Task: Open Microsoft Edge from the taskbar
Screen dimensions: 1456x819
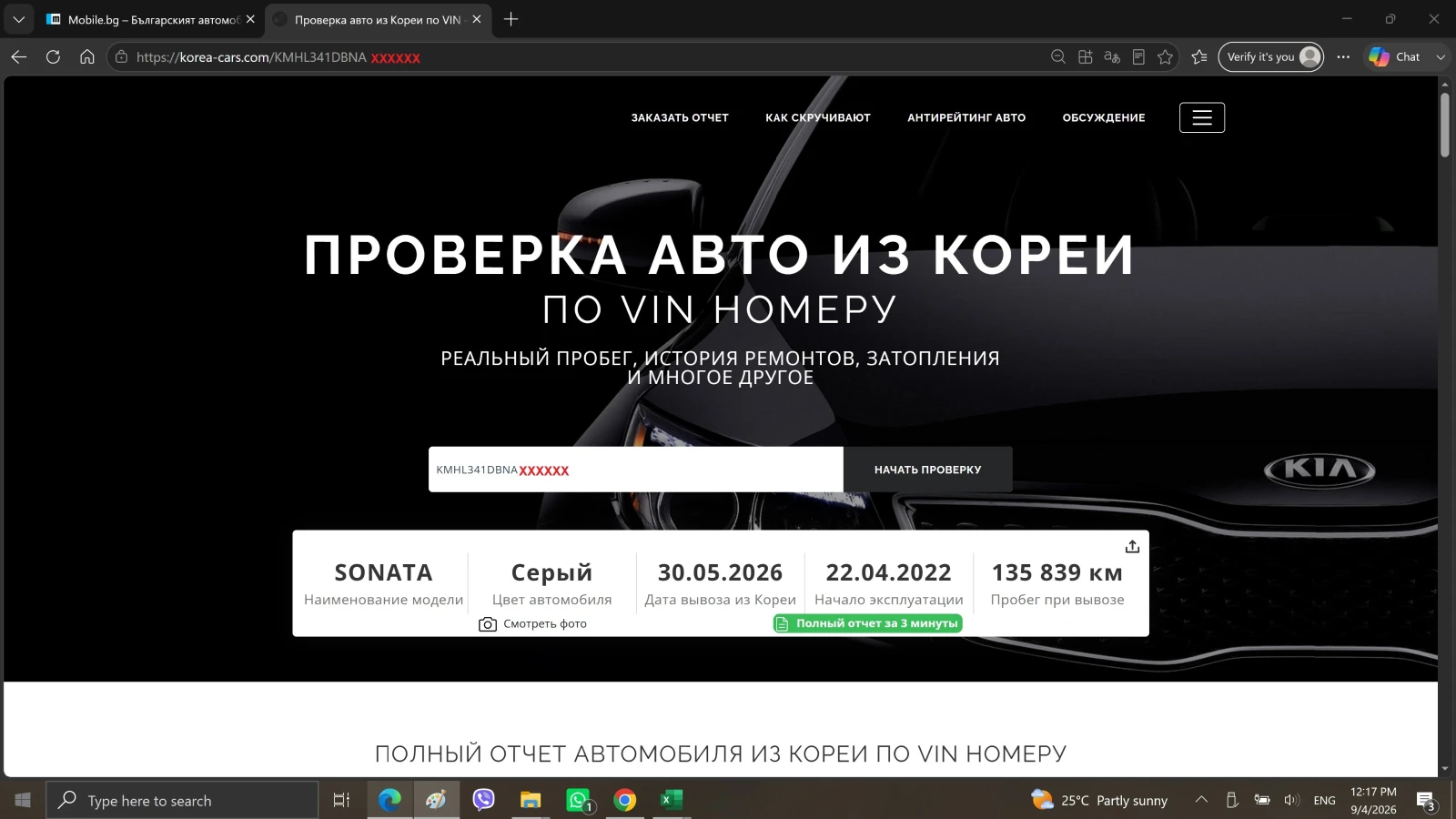Action: pos(389,800)
